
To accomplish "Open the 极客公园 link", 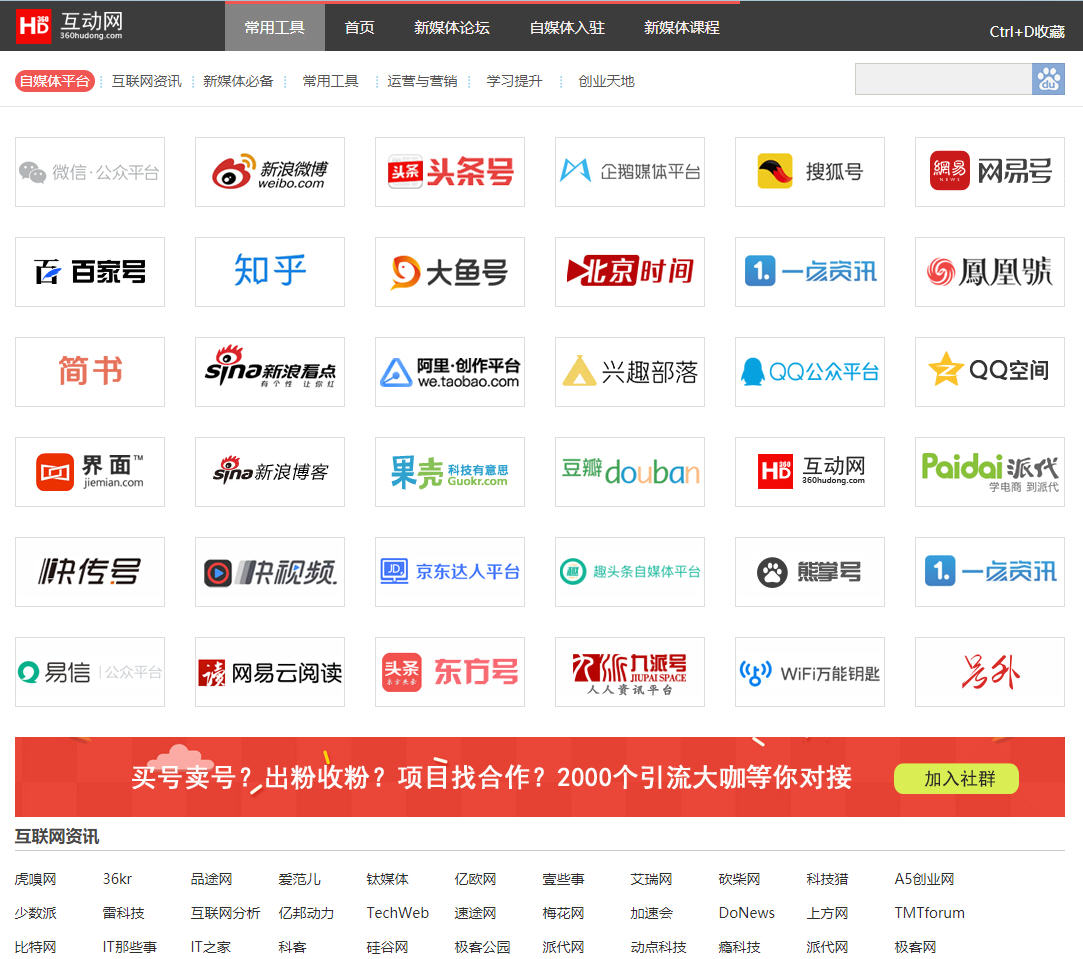I will 482,947.
